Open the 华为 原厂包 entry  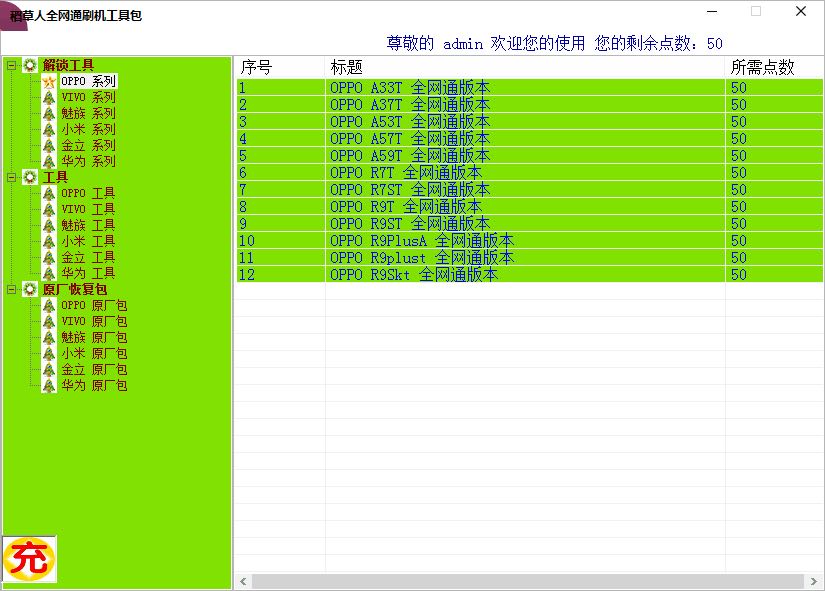(94, 386)
